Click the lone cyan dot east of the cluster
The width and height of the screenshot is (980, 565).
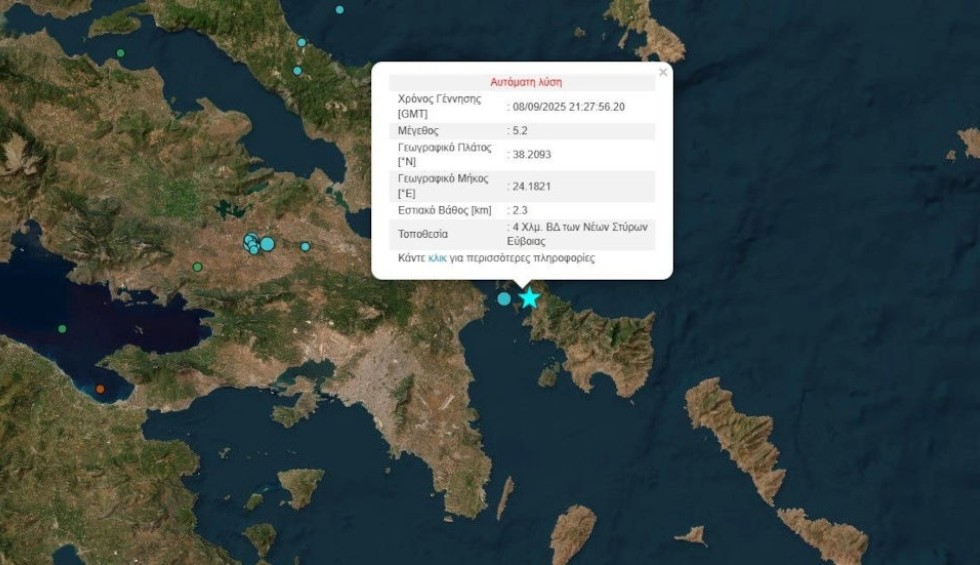point(305,247)
